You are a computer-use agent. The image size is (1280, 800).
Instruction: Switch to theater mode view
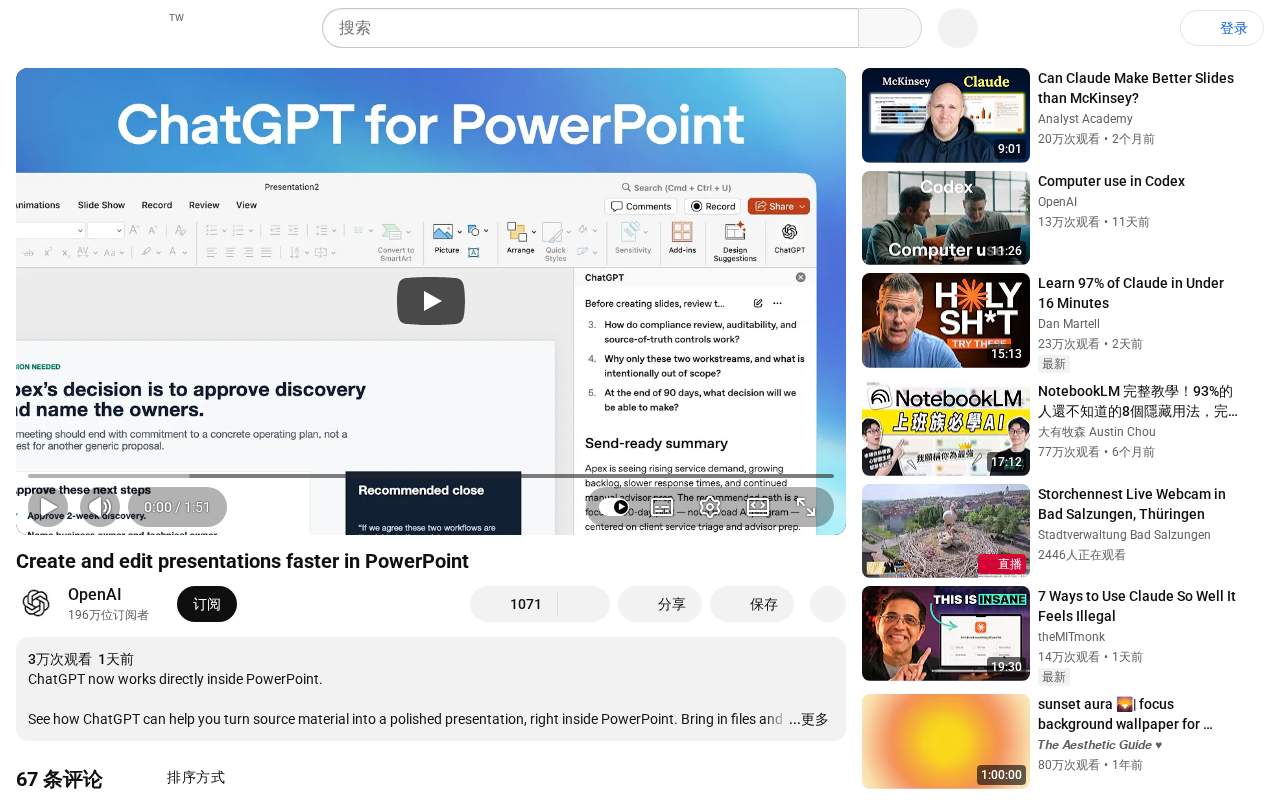[x=758, y=507]
